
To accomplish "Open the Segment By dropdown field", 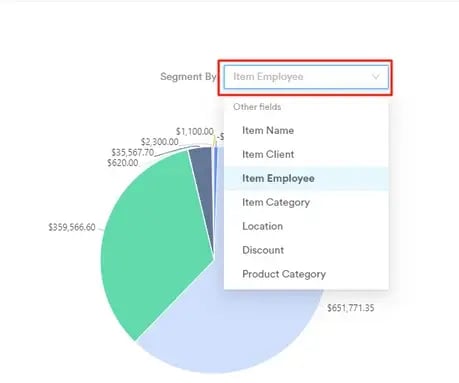I will [306, 77].
